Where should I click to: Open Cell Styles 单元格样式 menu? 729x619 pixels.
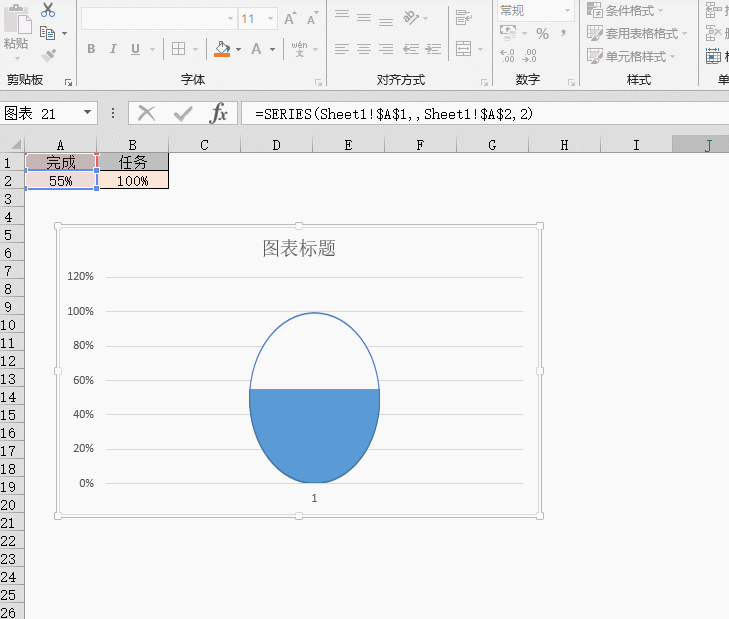pyautogui.click(x=631, y=56)
